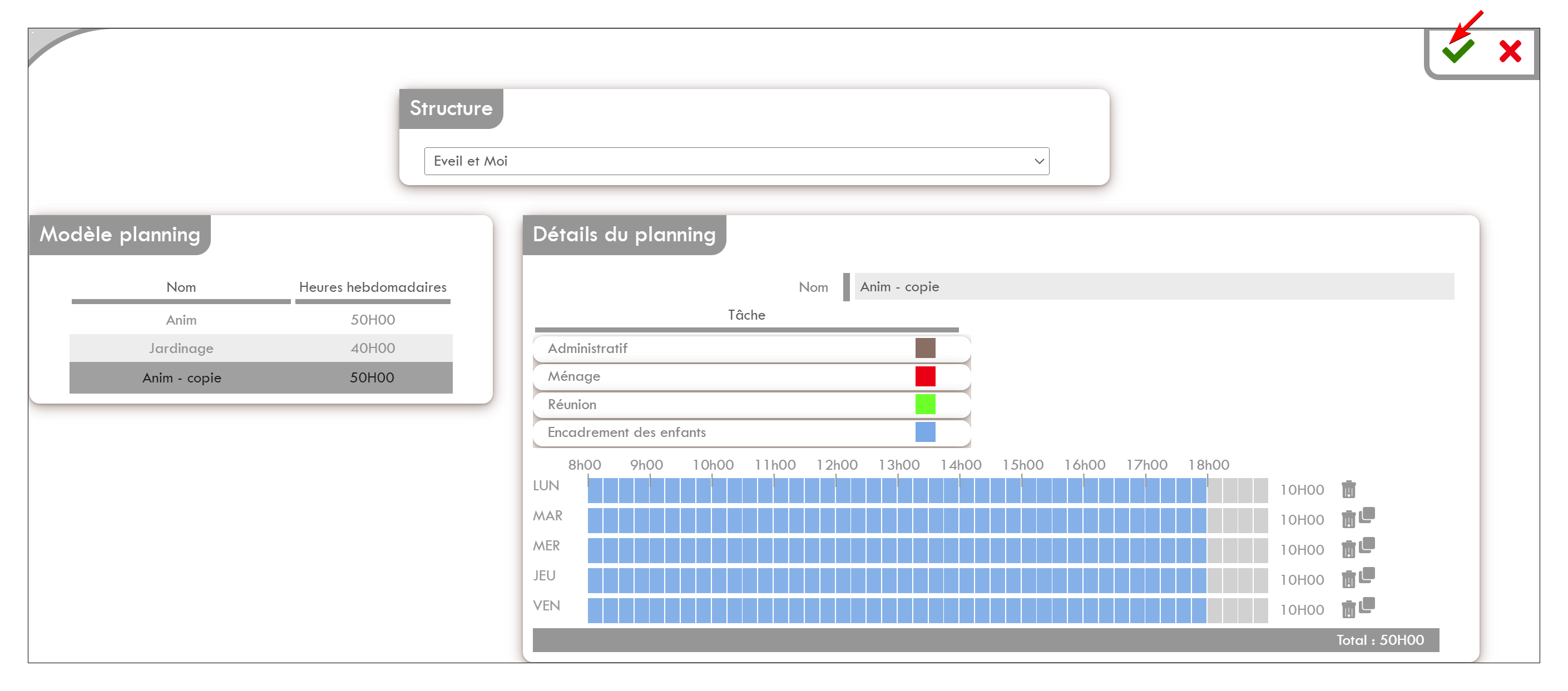The width and height of the screenshot is (1568, 691).
Task: Select the Ménage task row
Action: pyautogui.click(x=752, y=376)
